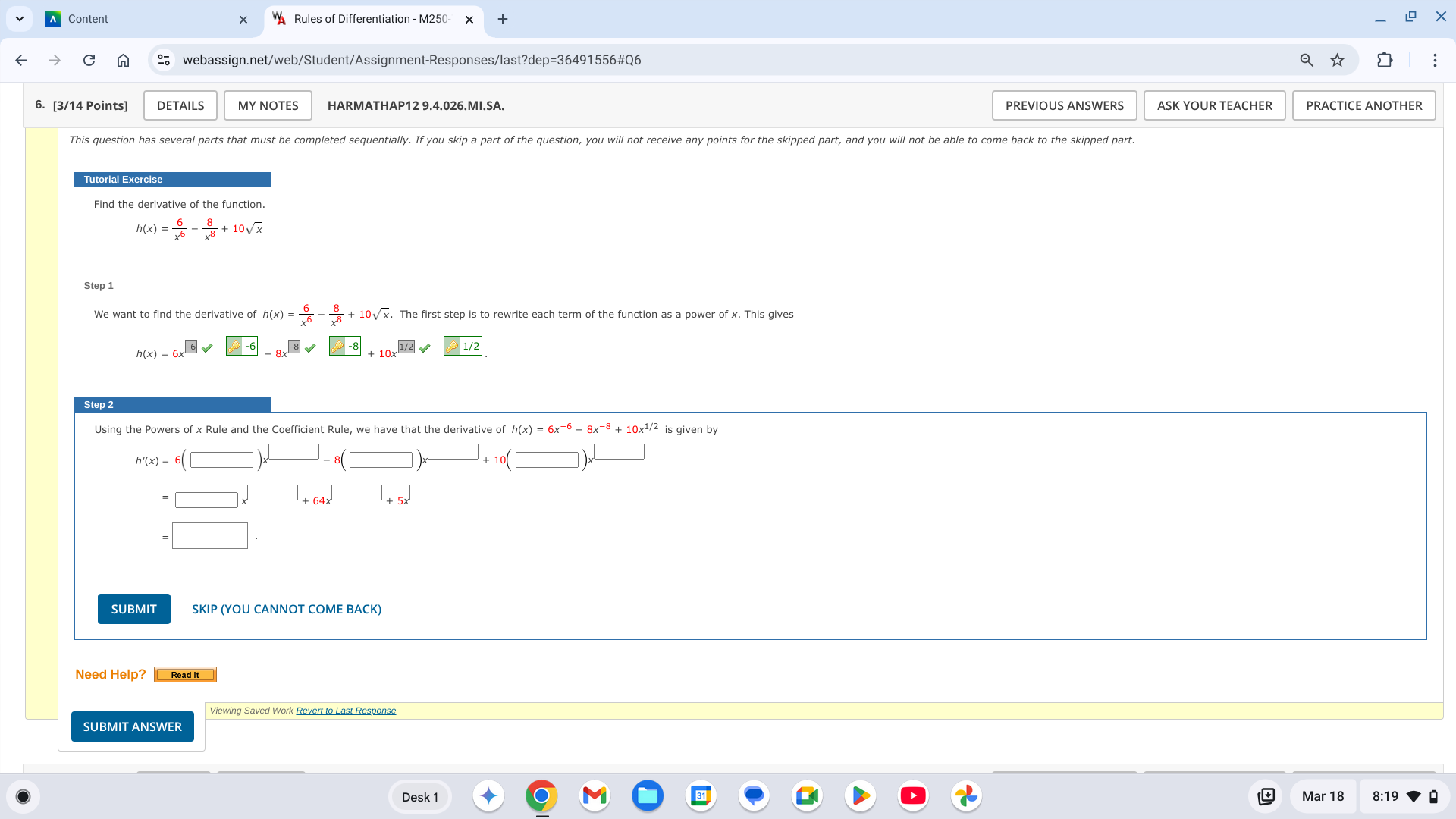
Task: Click the first blank answer box in Step 2
Action: [x=221, y=459]
